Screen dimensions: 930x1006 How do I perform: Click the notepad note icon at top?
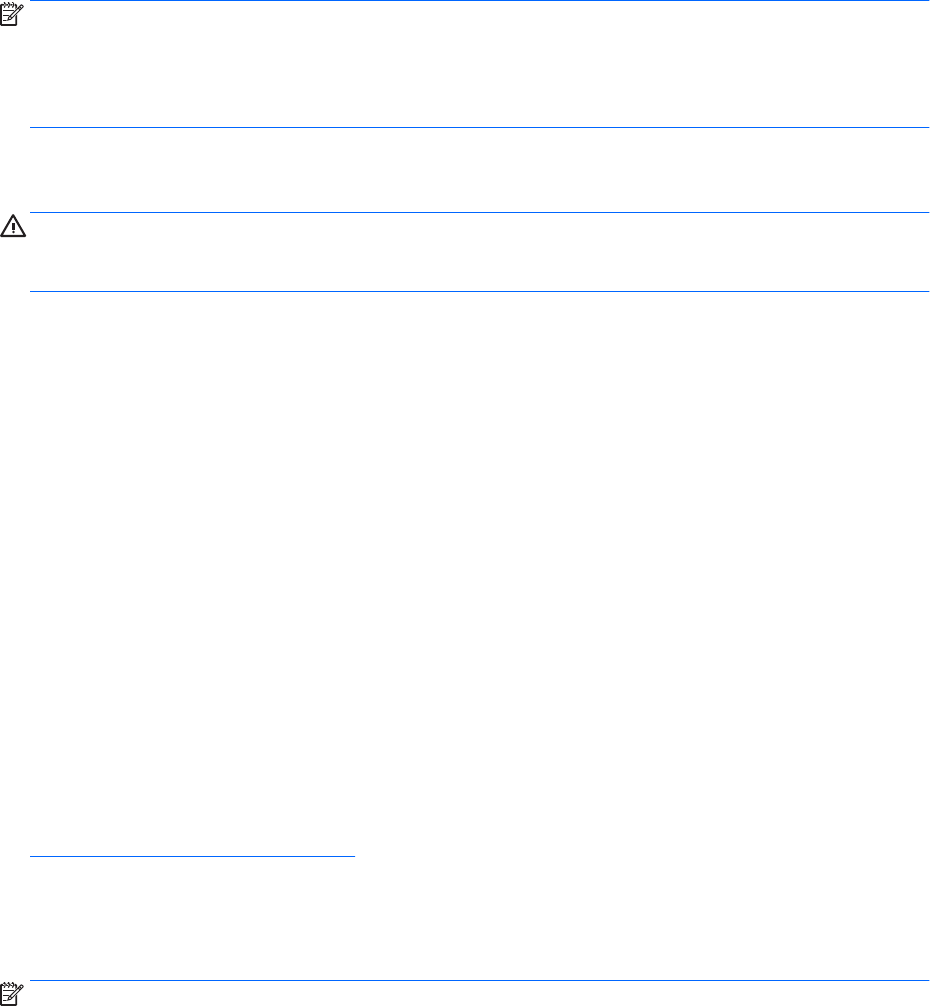[x=12, y=14]
